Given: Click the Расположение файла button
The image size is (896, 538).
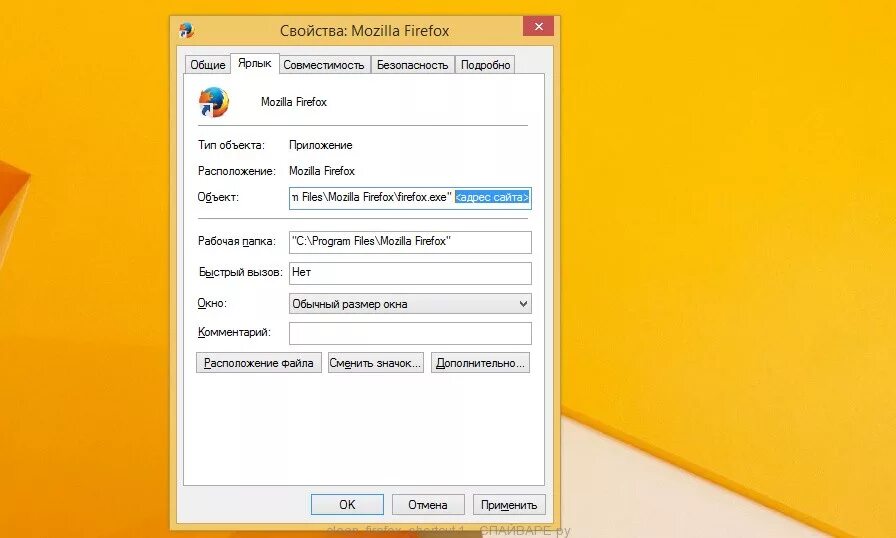Looking at the screenshot, I should [x=259, y=363].
